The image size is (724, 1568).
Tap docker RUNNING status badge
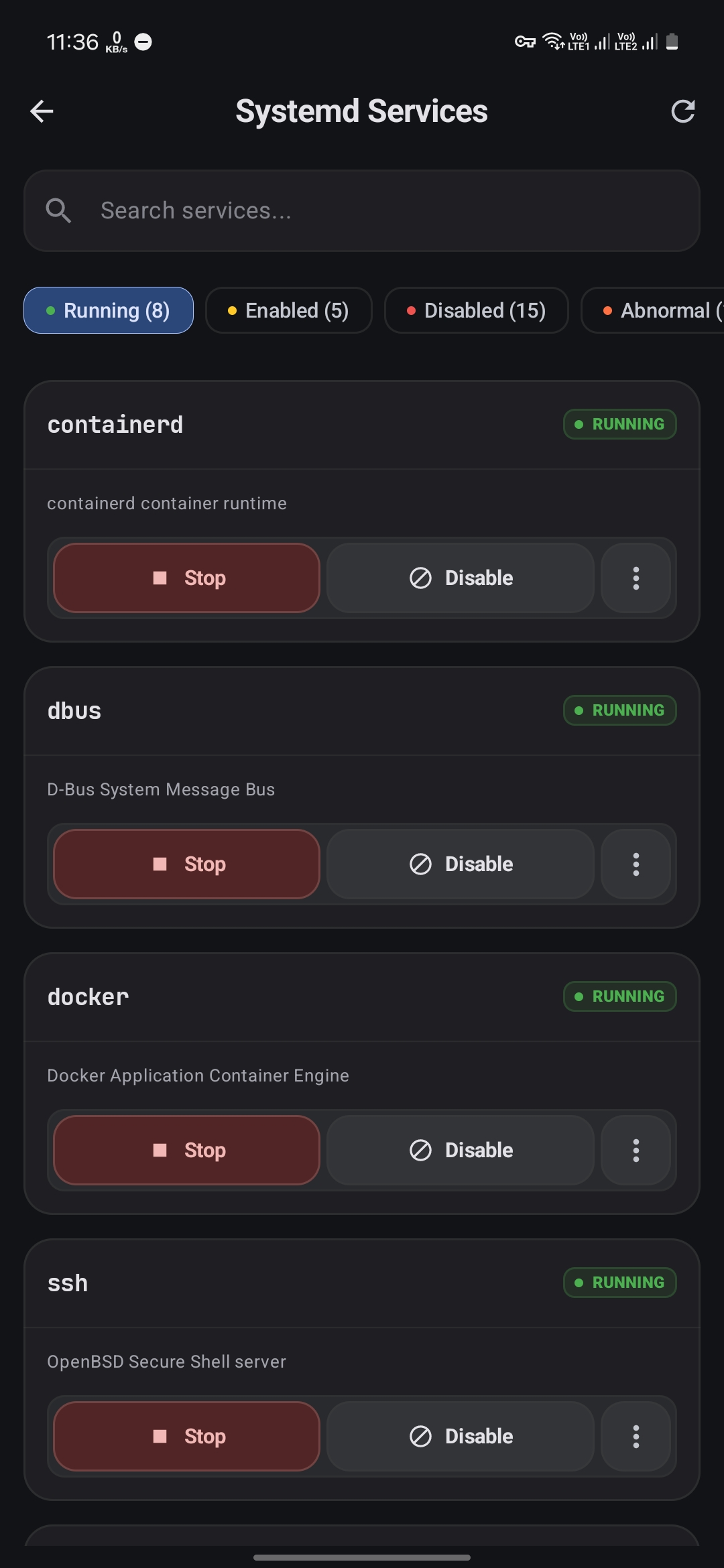click(620, 996)
